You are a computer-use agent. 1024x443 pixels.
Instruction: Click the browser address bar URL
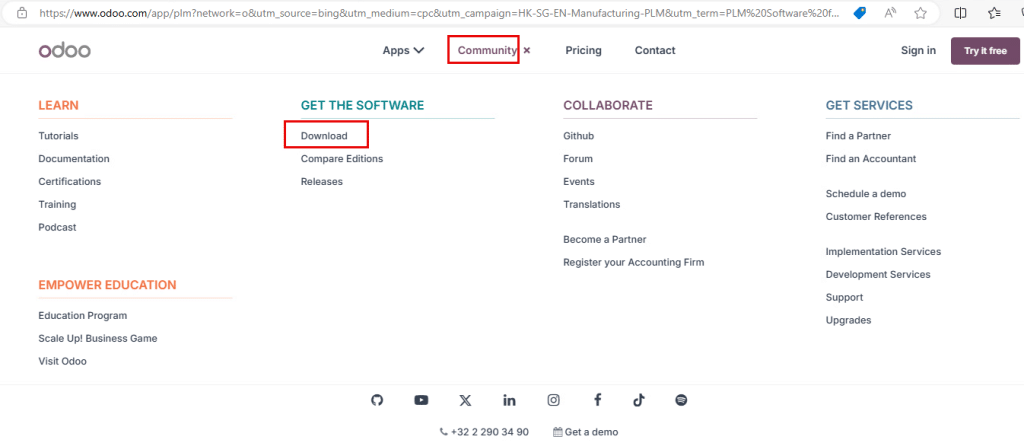[x=439, y=12]
